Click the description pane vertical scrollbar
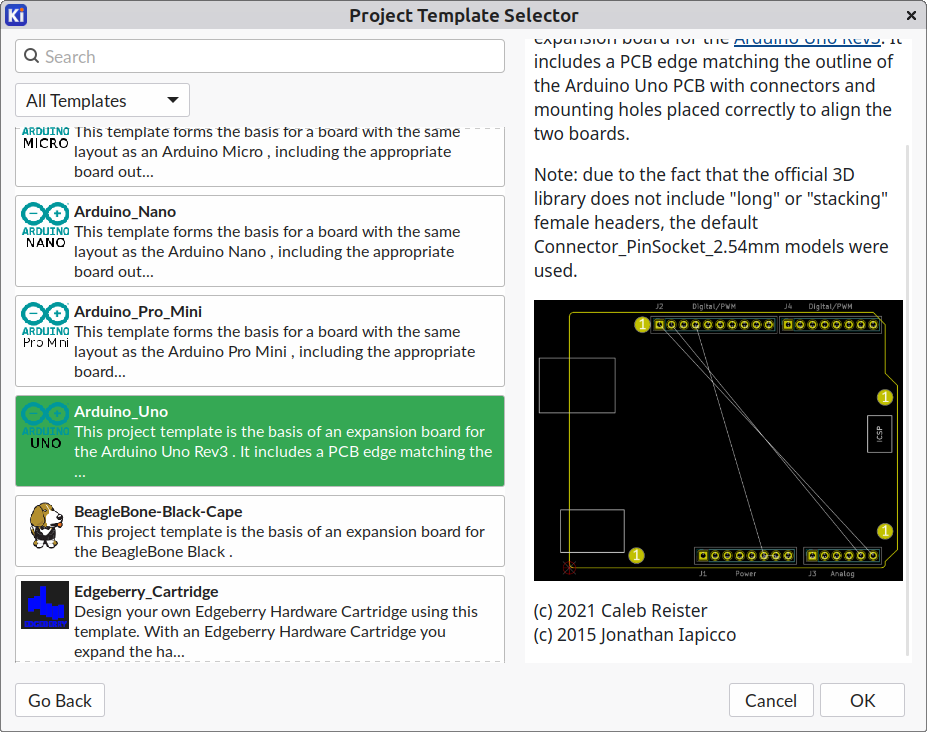Viewport: 927px width, 732px height. [x=907, y=400]
